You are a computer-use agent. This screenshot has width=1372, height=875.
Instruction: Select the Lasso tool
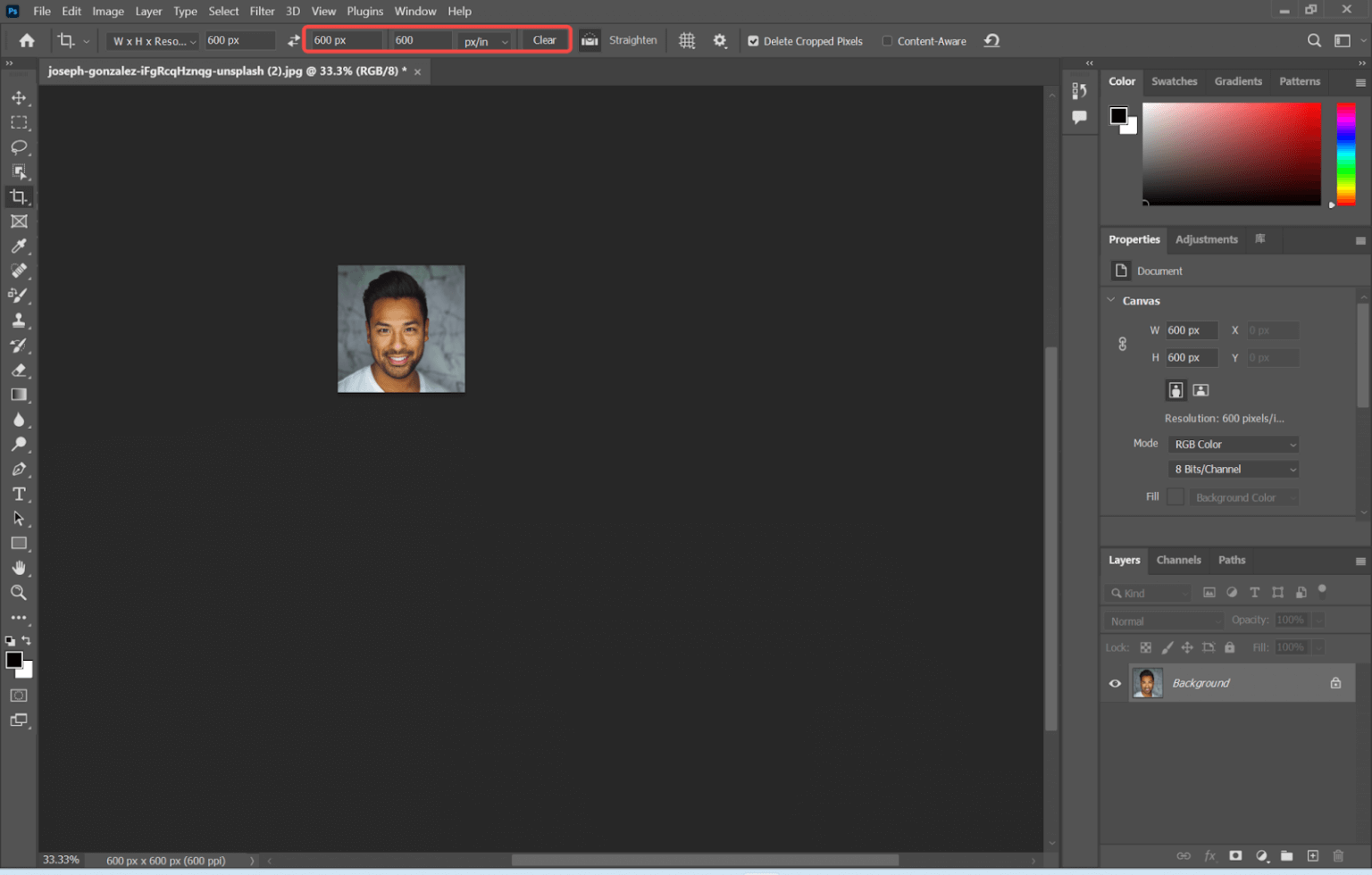coord(19,146)
